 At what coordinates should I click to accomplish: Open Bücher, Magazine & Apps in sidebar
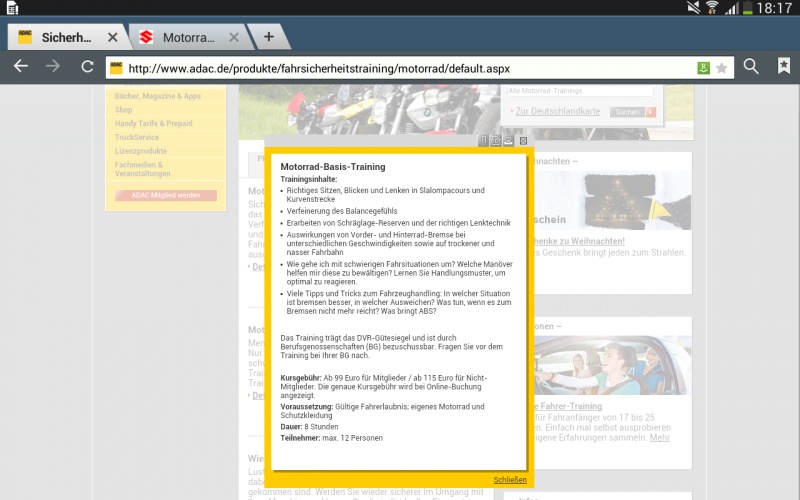158,96
